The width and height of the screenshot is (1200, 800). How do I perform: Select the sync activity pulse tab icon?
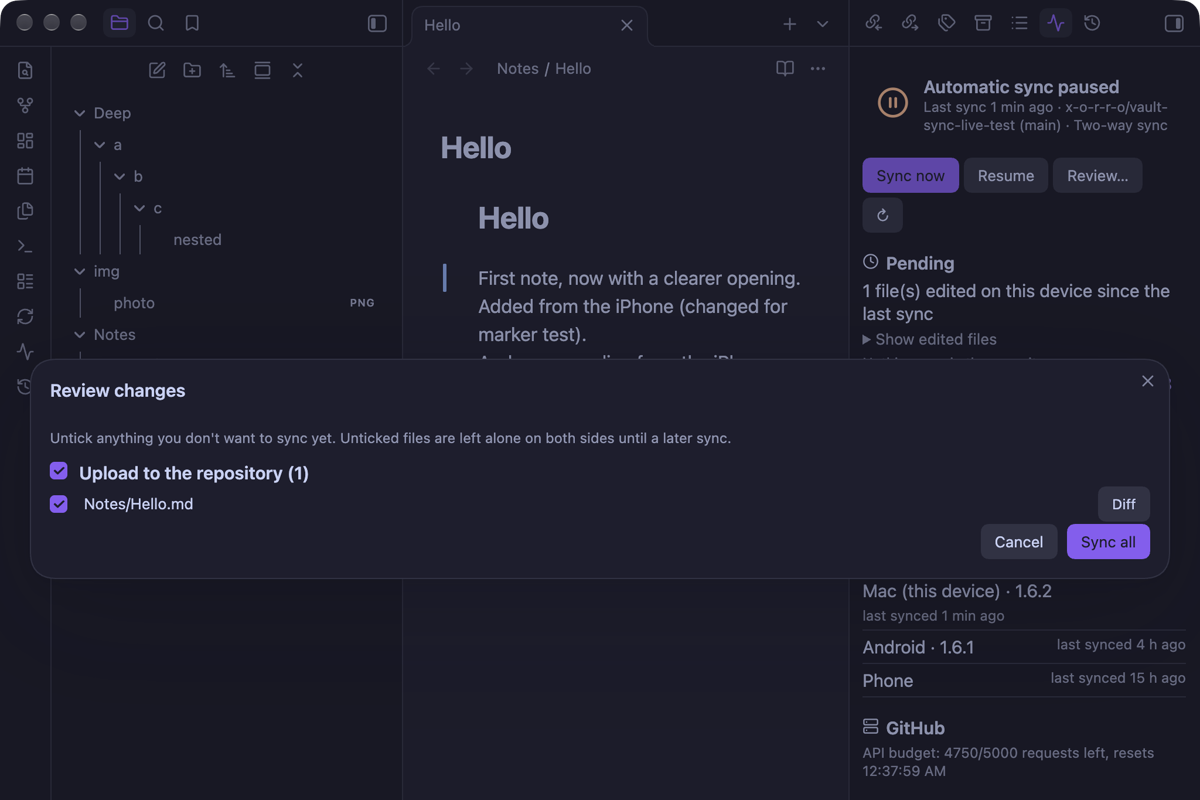click(1056, 23)
